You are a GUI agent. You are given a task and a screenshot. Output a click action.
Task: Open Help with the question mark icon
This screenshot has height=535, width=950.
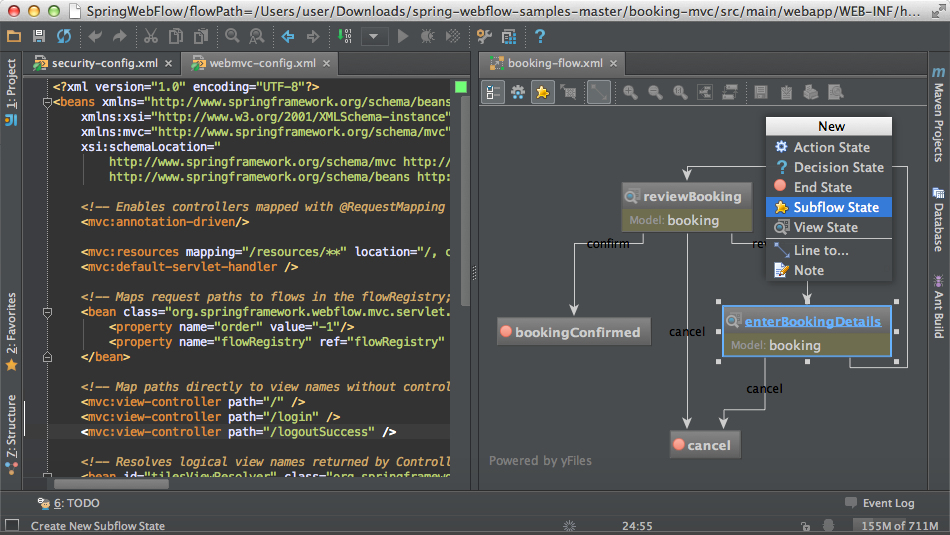[x=540, y=36]
